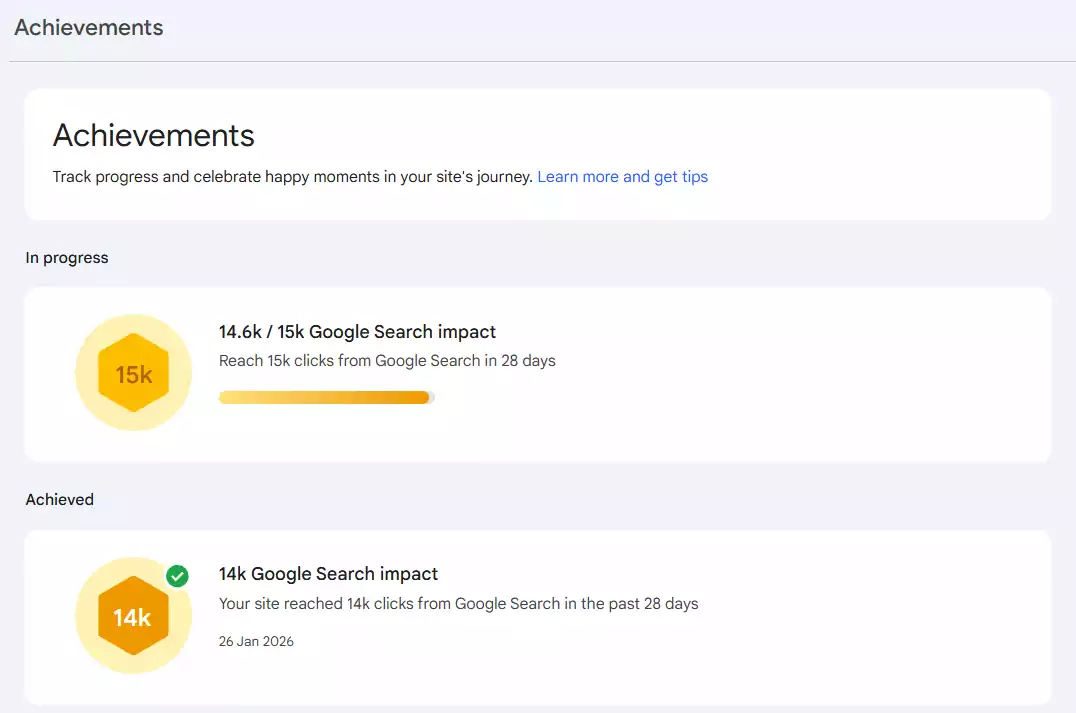
Task: Click the 14k clicks past 28 days description
Action: (x=459, y=603)
